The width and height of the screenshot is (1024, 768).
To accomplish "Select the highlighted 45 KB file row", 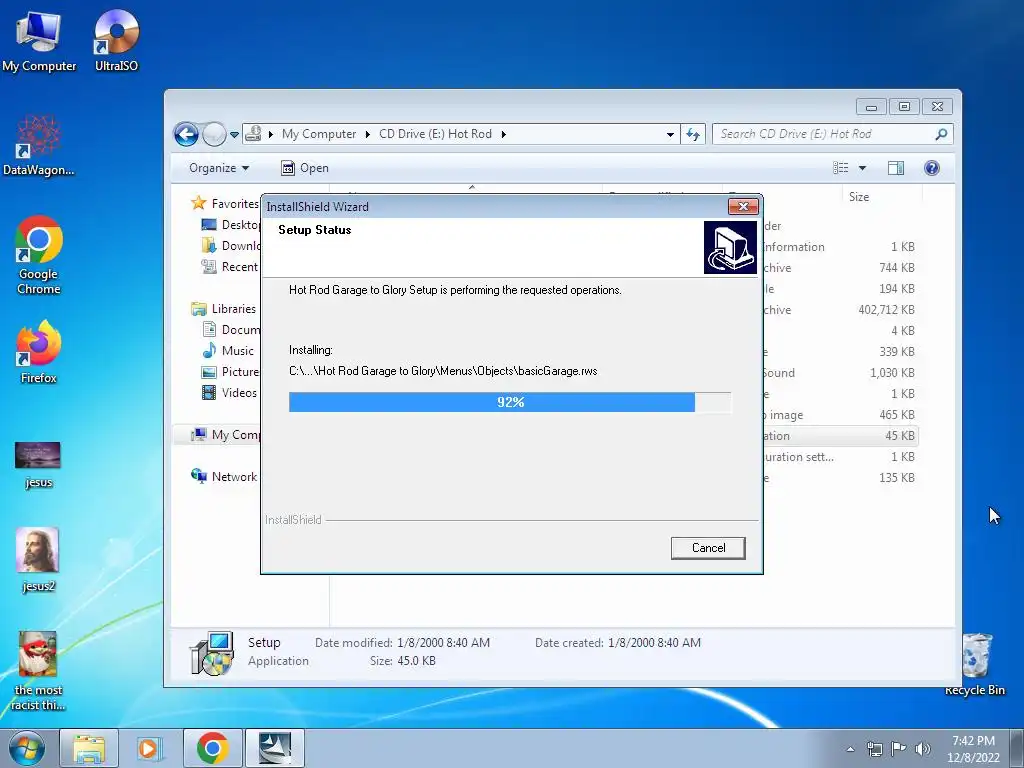I will coord(840,436).
